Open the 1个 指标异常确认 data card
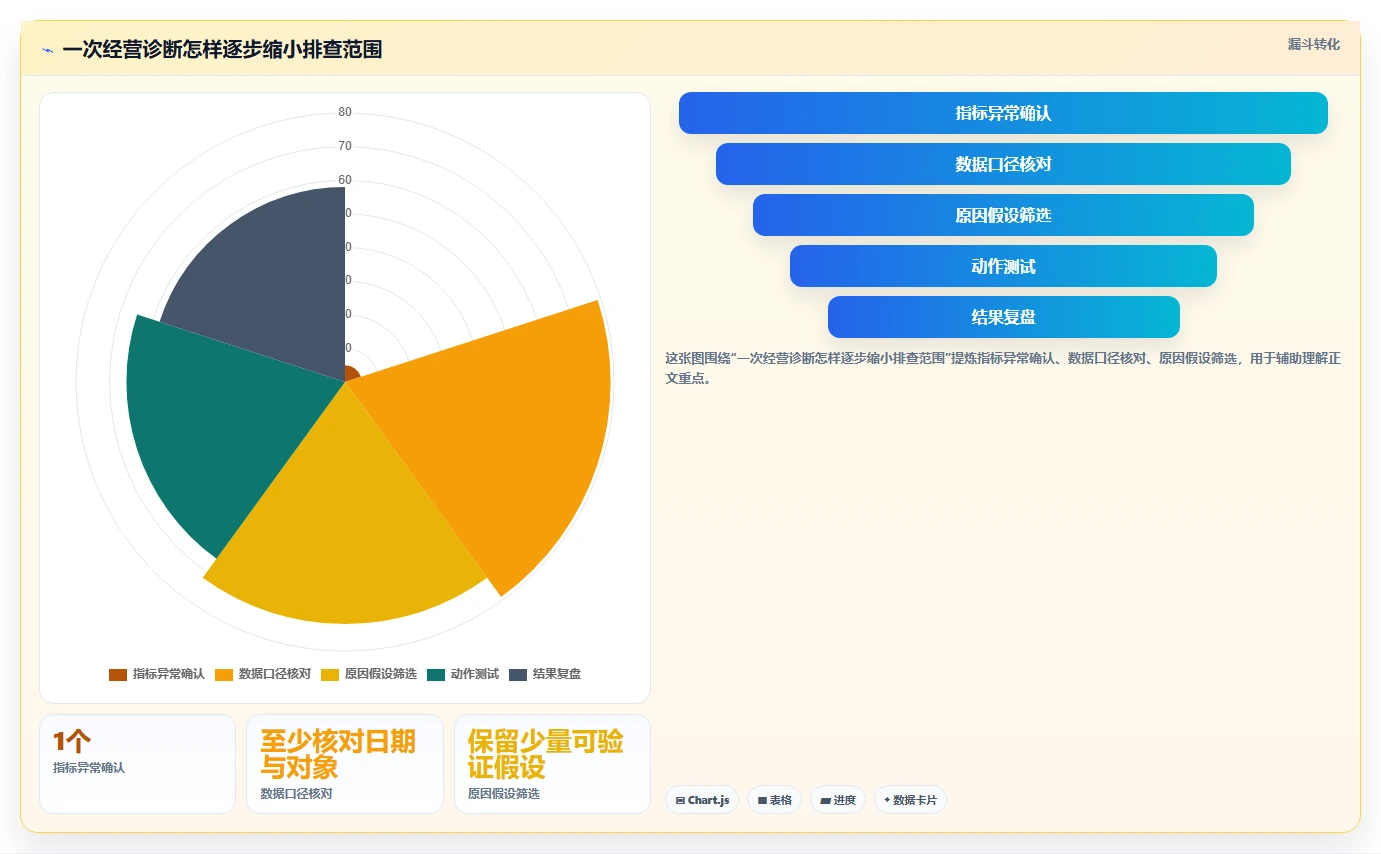Screen dimensions: 1381x854 [138, 764]
